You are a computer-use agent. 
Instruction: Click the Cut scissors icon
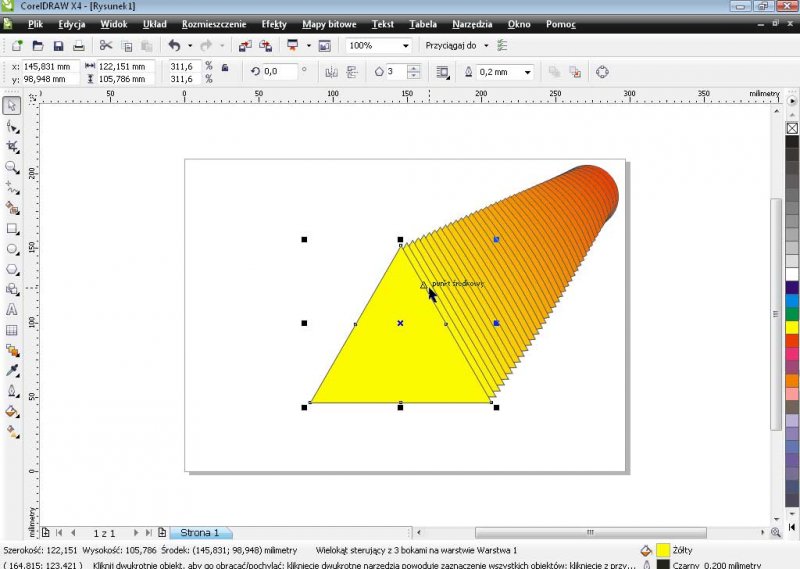106,46
